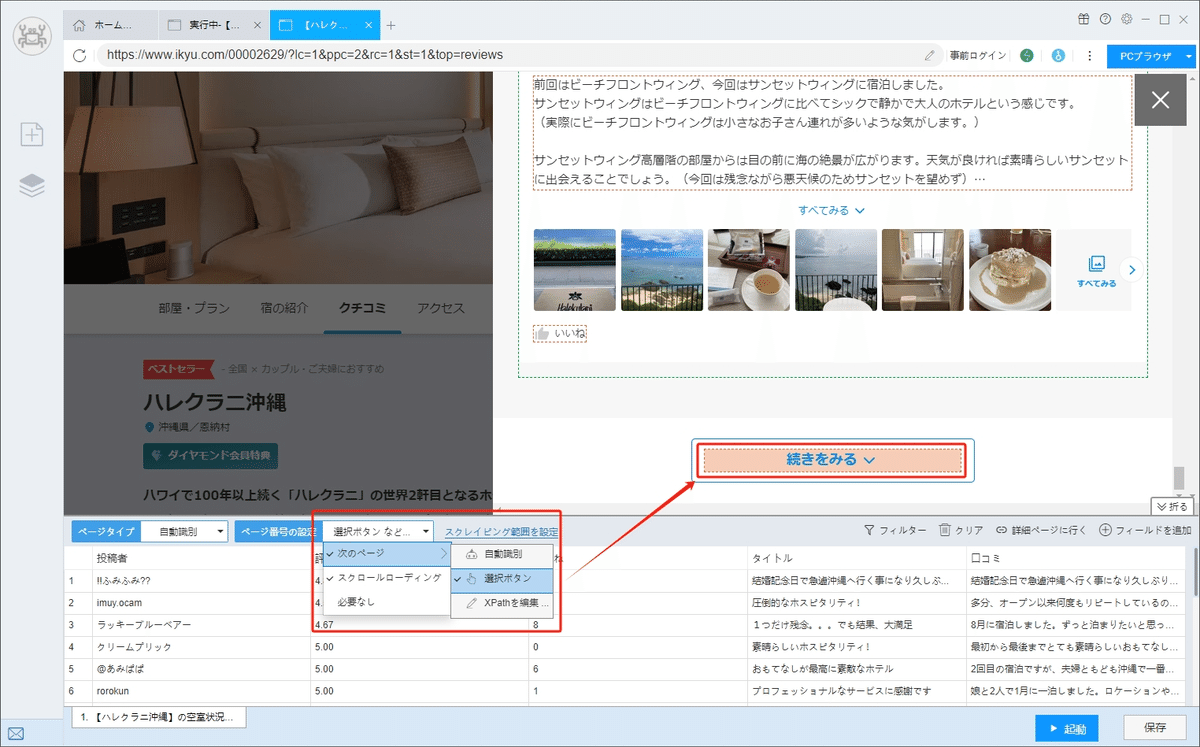Click フィールドを追加 add field button
This screenshot has width=1200, height=747.
[1145, 530]
